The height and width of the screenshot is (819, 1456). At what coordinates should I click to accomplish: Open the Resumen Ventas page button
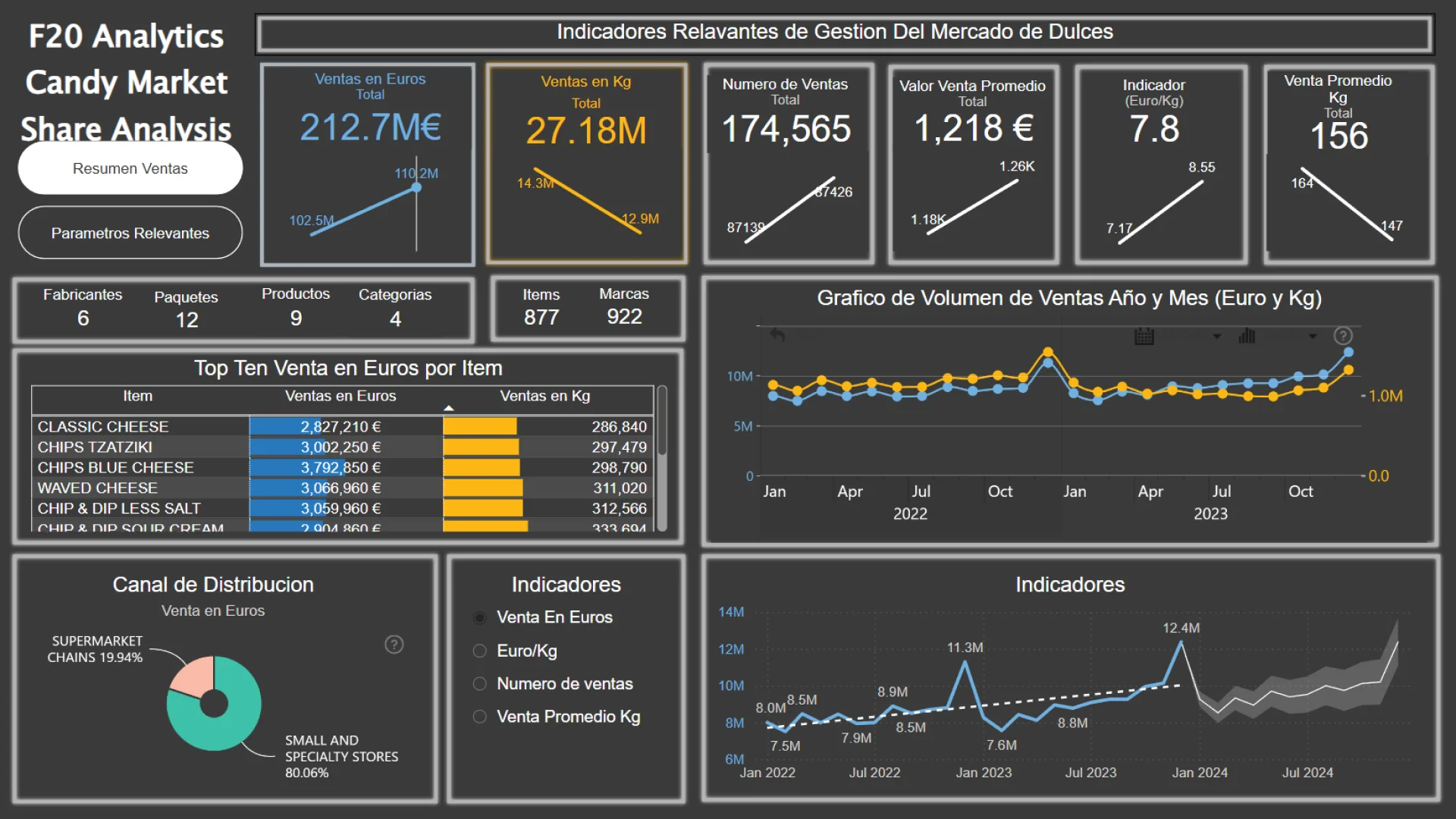pos(130,168)
